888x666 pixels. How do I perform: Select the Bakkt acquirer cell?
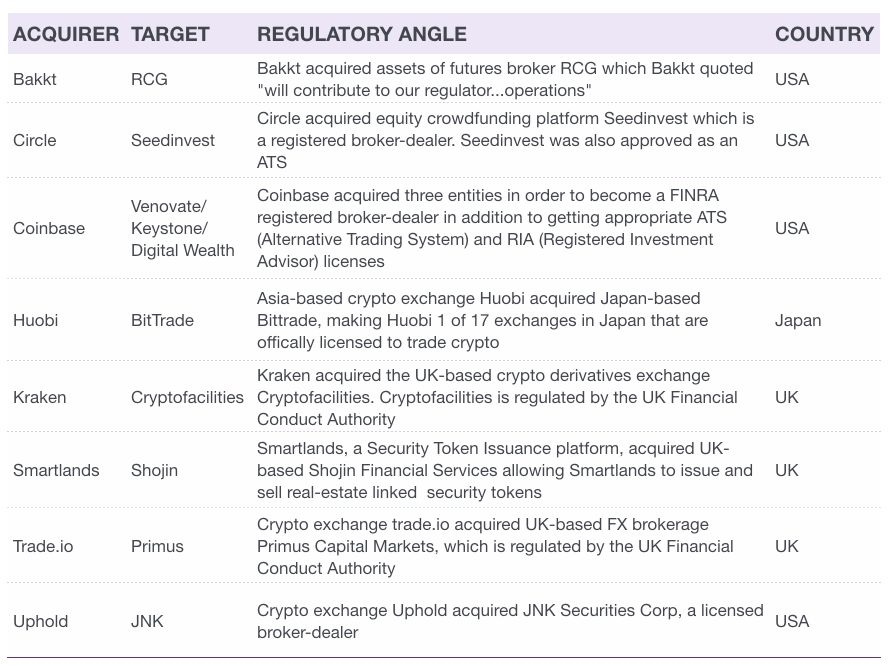[35, 79]
